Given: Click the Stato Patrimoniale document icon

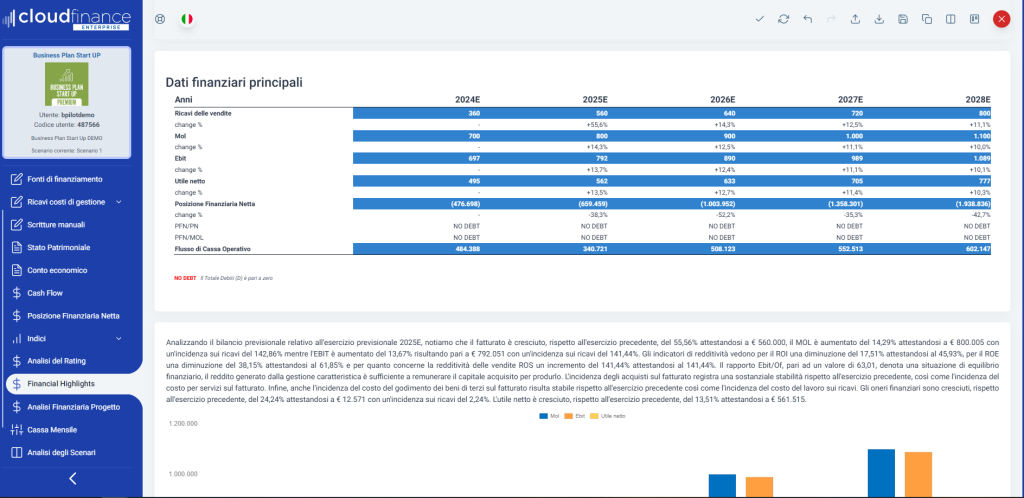Looking at the screenshot, I should tap(16, 247).
